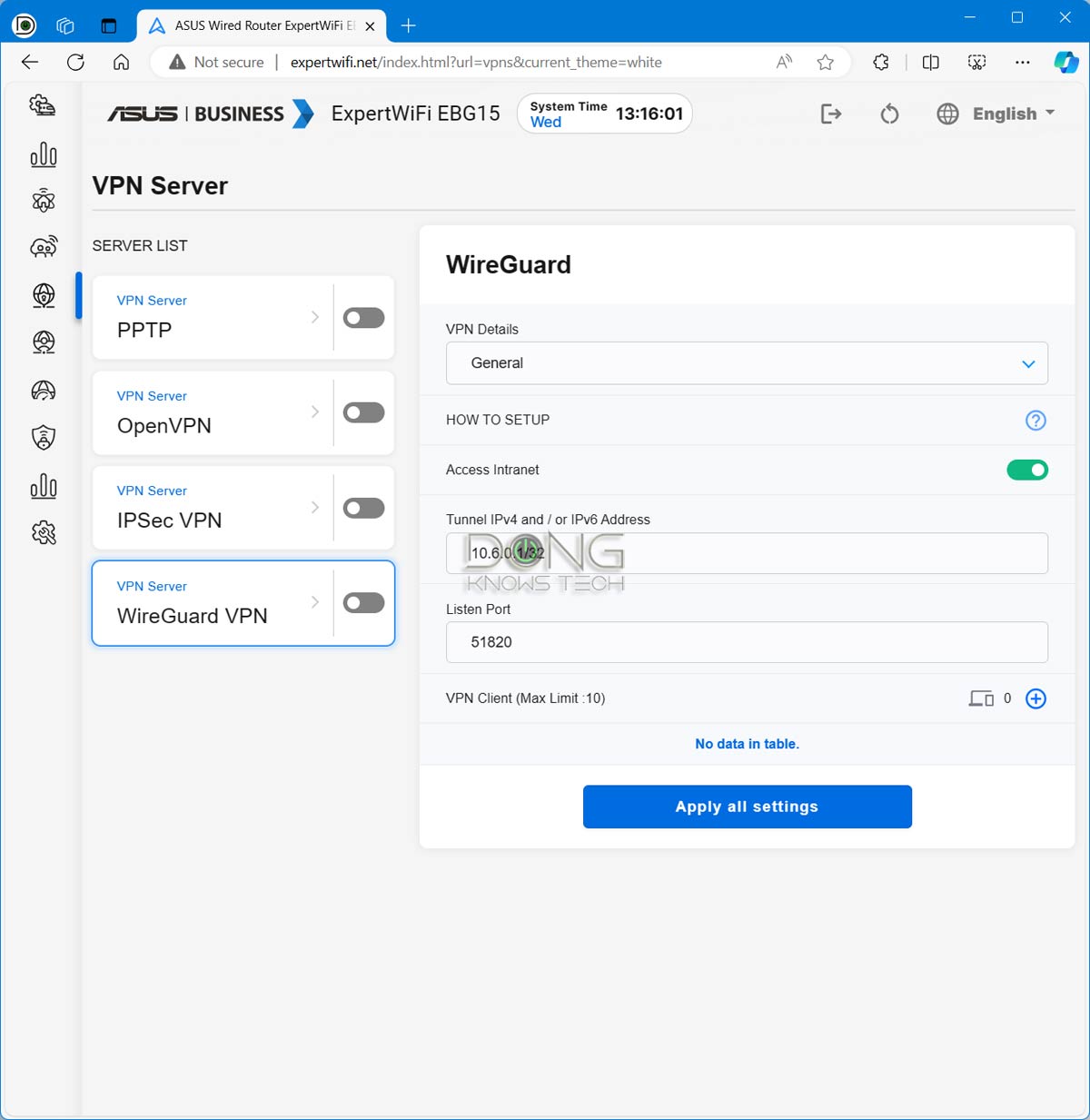Enable the WireGuard VPN server toggle
The image size is (1090, 1120).
click(x=363, y=603)
